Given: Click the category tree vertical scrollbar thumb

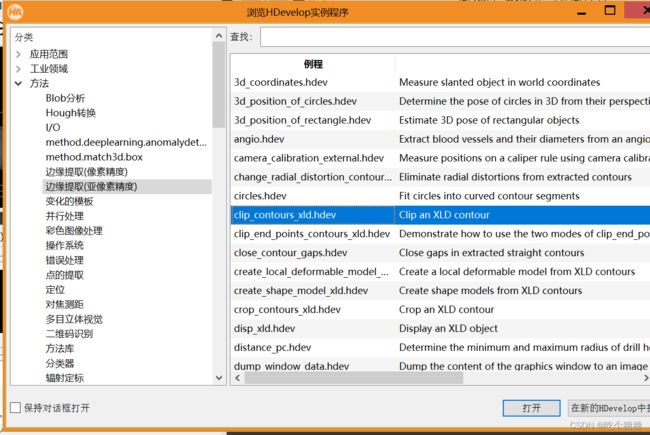Looking at the screenshot, I should [219, 85].
